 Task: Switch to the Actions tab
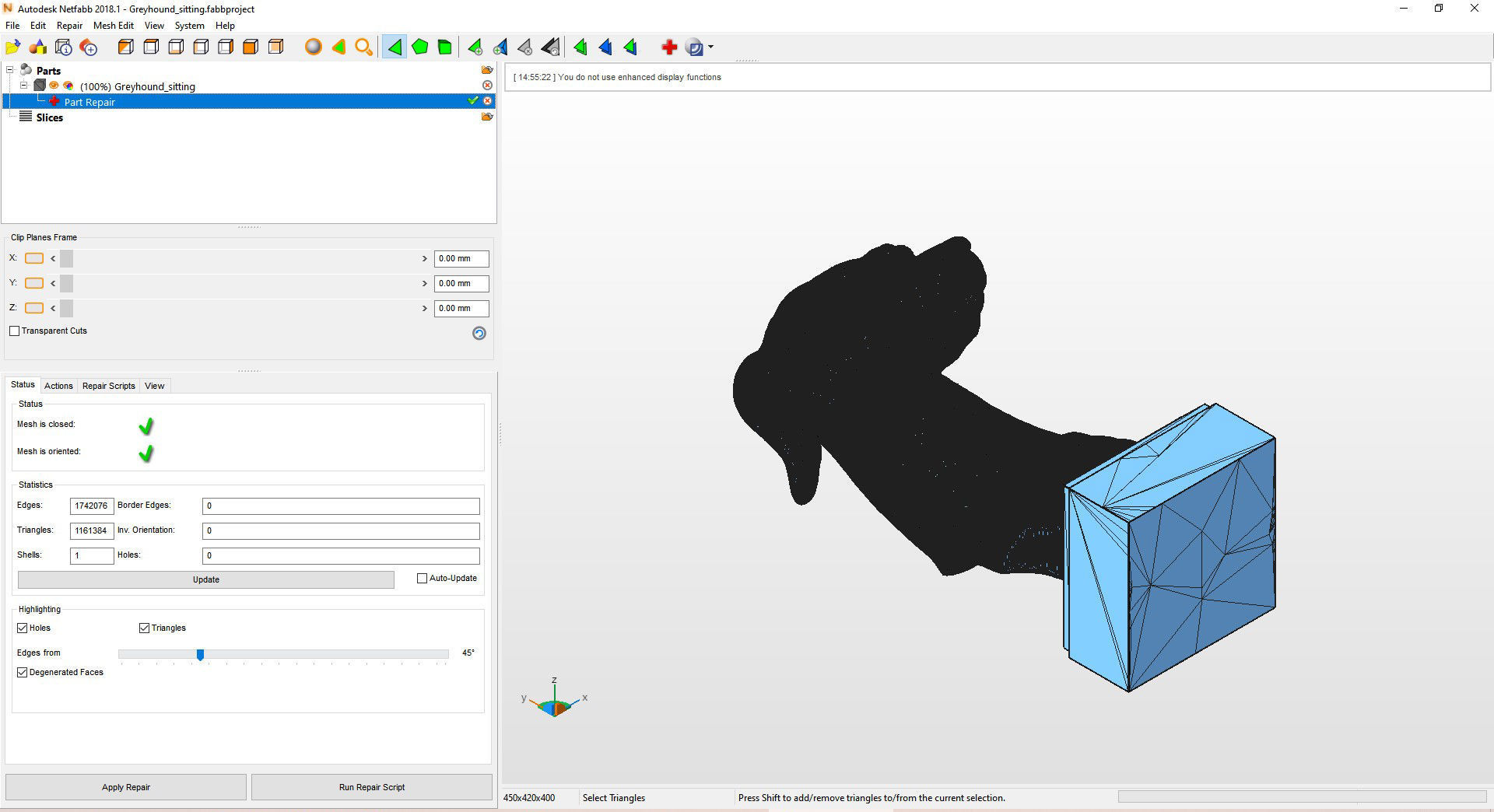[58, 386]
